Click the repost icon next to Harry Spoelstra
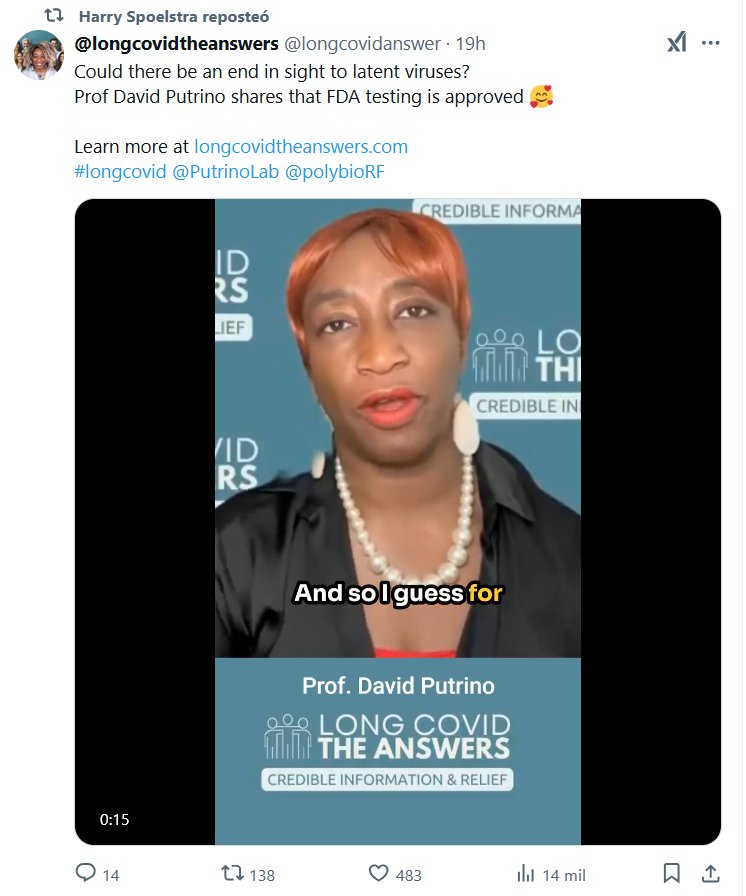Image resolution: width=746 pixels, height=896 pixels. (x=54, y=16)
